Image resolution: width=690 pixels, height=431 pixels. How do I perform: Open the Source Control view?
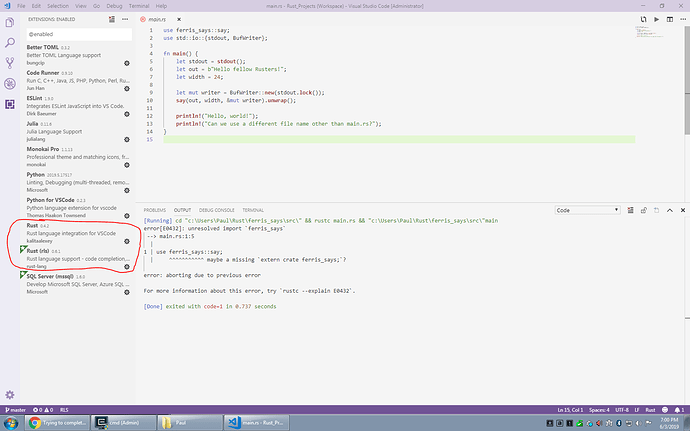[10, 63]
